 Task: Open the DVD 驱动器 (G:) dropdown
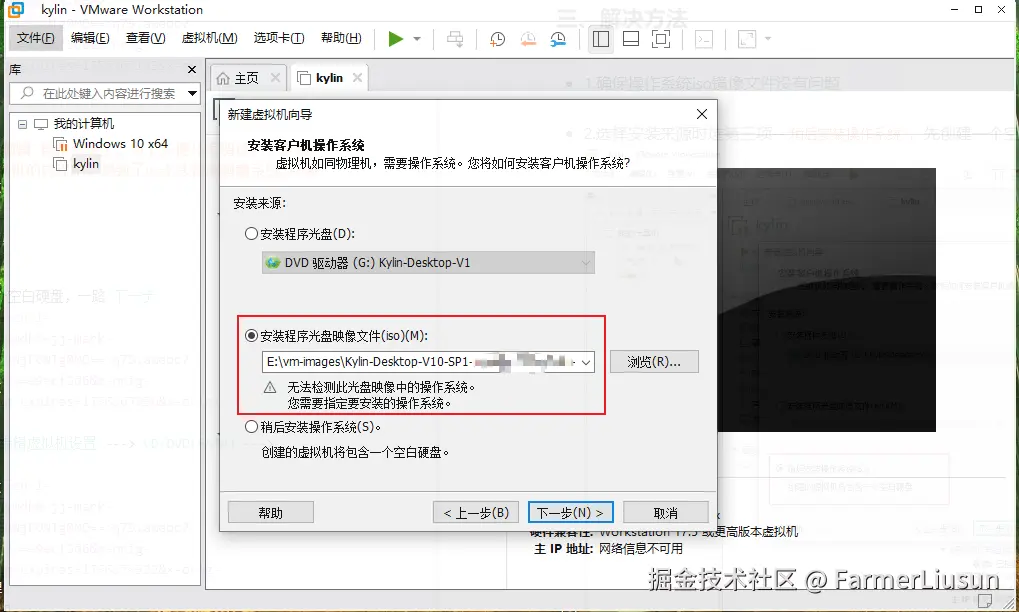428,262
